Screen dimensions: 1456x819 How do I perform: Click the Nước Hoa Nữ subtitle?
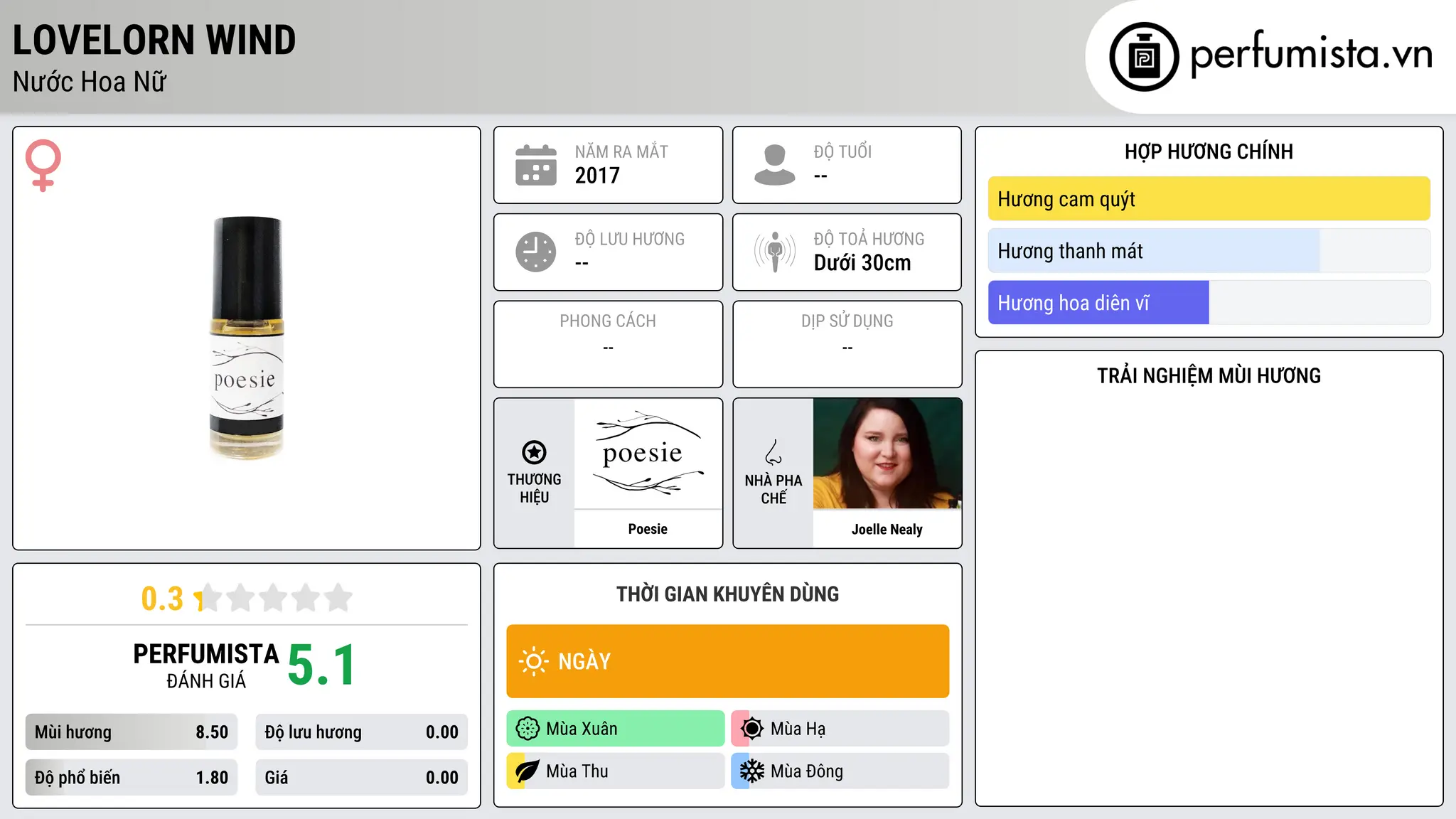pos(90,82)
